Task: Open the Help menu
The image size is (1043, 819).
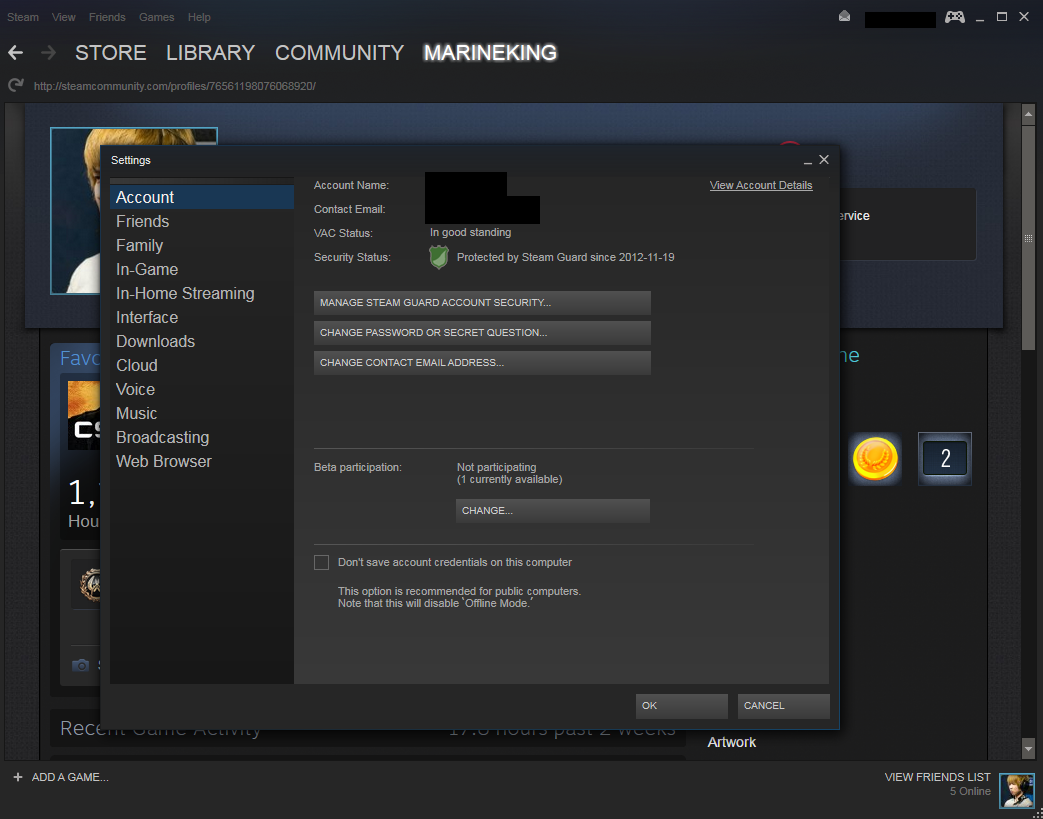Action: [199, 17]
